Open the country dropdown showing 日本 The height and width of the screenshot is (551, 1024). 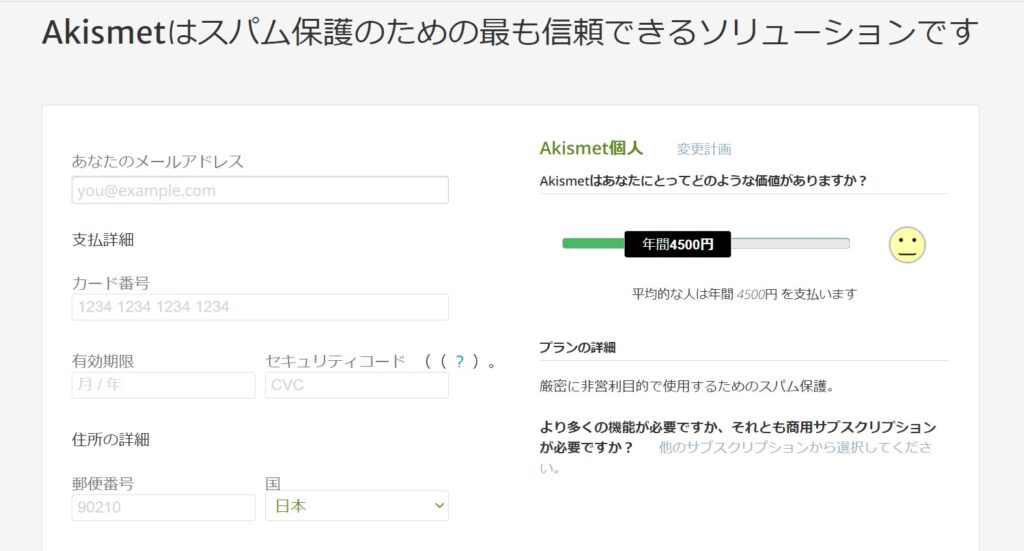coord(357,506)
